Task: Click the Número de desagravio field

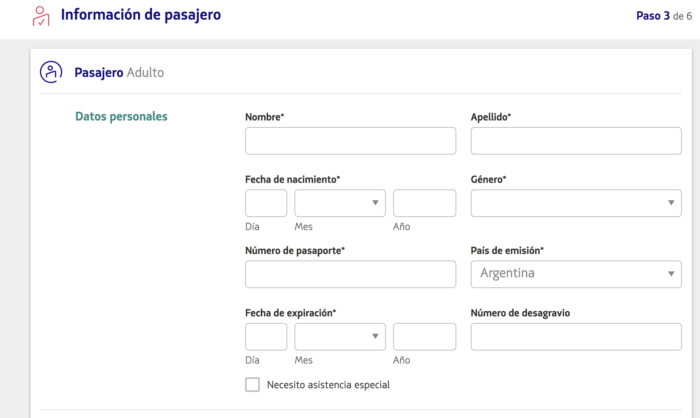Action: 576,337
